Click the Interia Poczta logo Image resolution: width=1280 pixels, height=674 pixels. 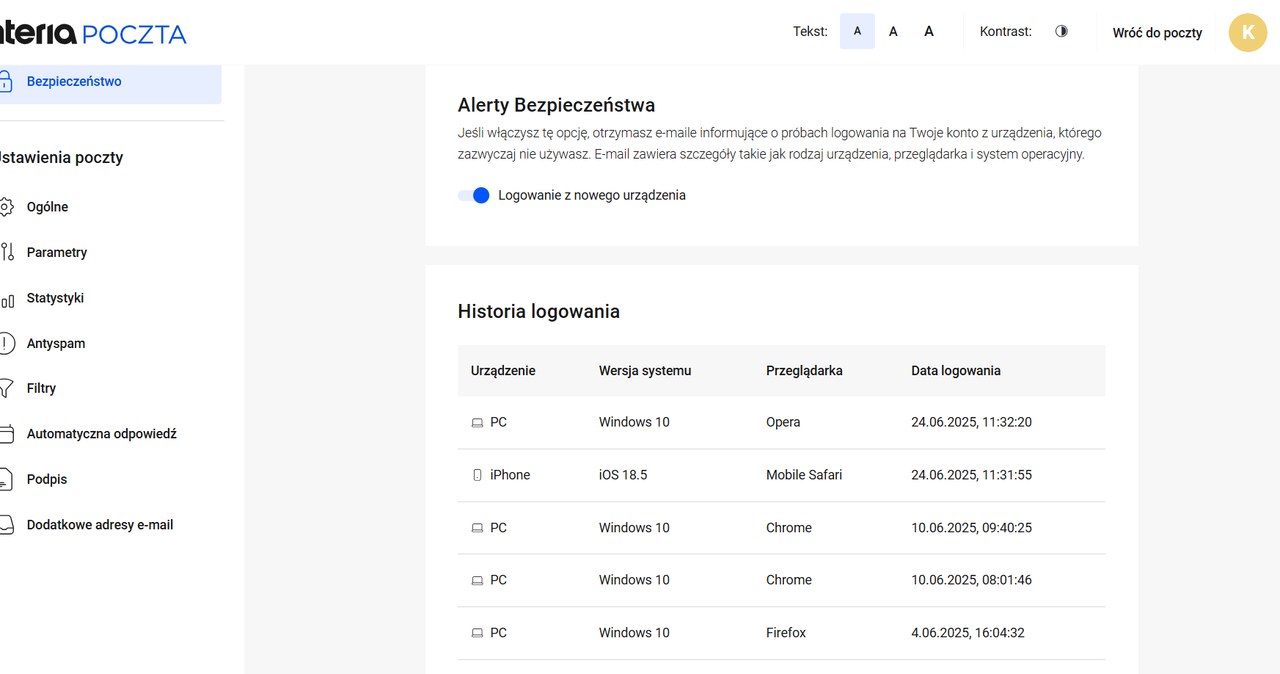[93, 33]
